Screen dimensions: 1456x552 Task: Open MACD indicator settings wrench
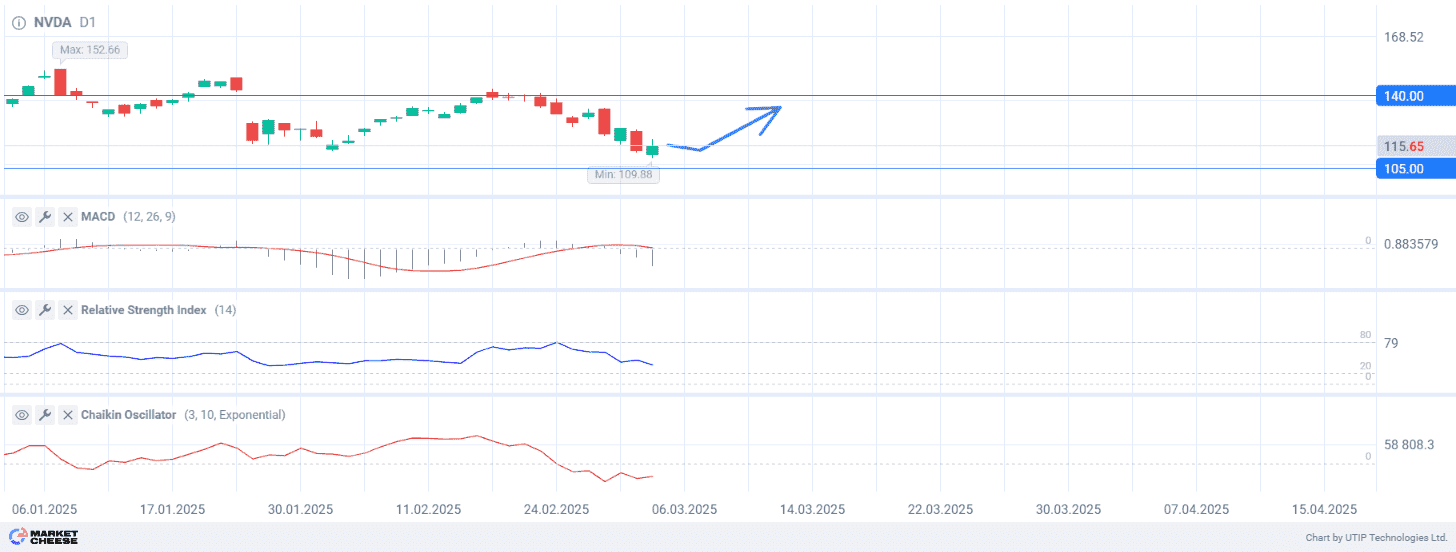coord(44,216)
